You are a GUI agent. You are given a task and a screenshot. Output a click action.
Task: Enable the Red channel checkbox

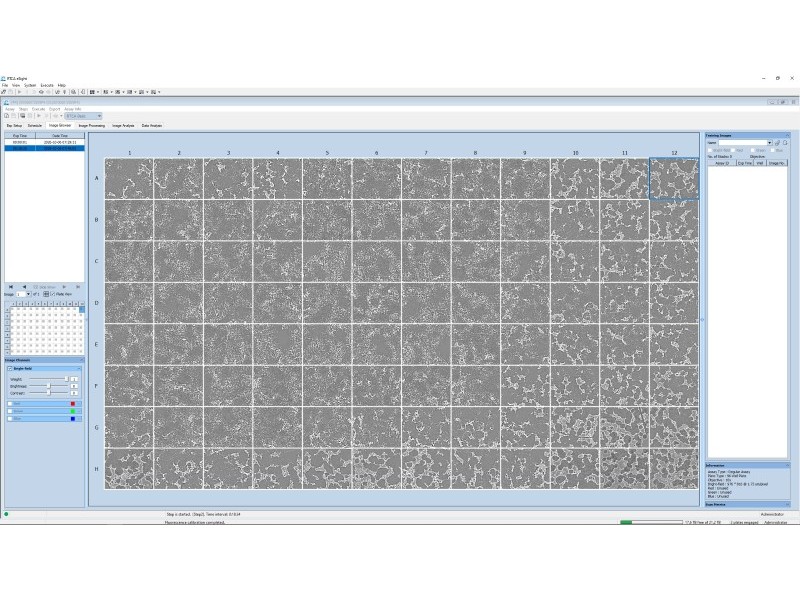10,404
